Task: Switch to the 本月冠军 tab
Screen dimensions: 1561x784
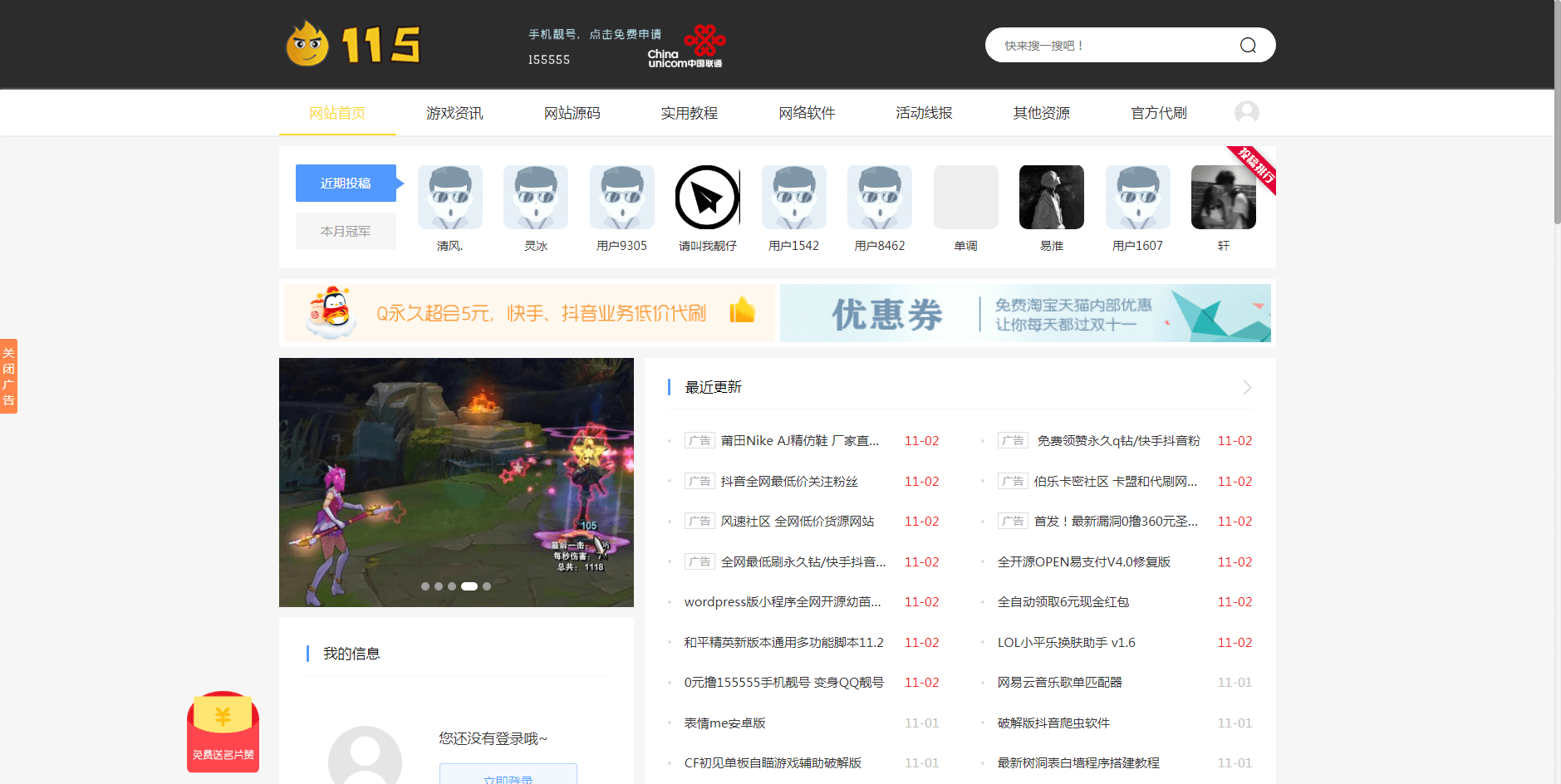Action: (x=346, y=231)
